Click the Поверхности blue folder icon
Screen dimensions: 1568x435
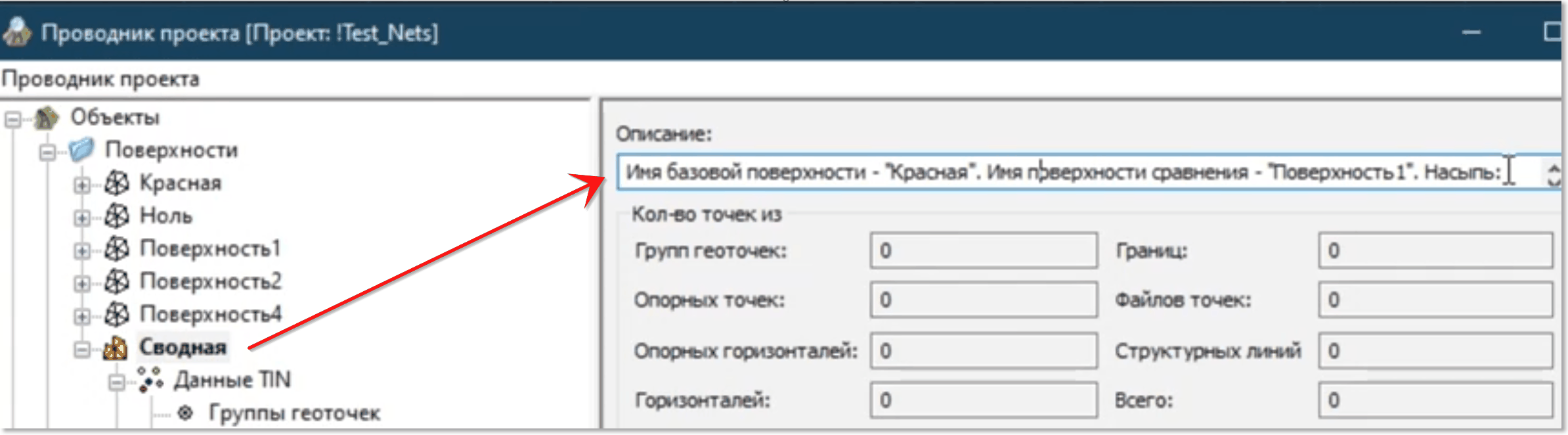tap(82, 150)
